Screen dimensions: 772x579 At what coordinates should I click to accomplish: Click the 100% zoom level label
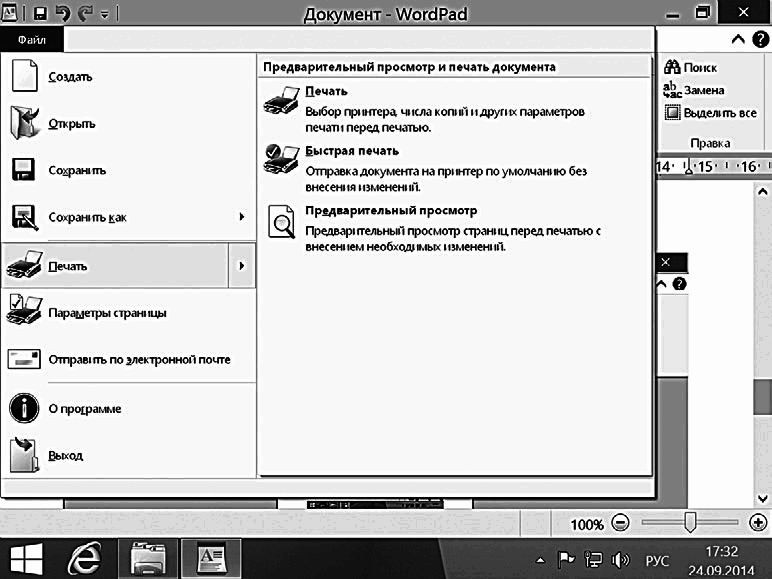click(587, 524)
